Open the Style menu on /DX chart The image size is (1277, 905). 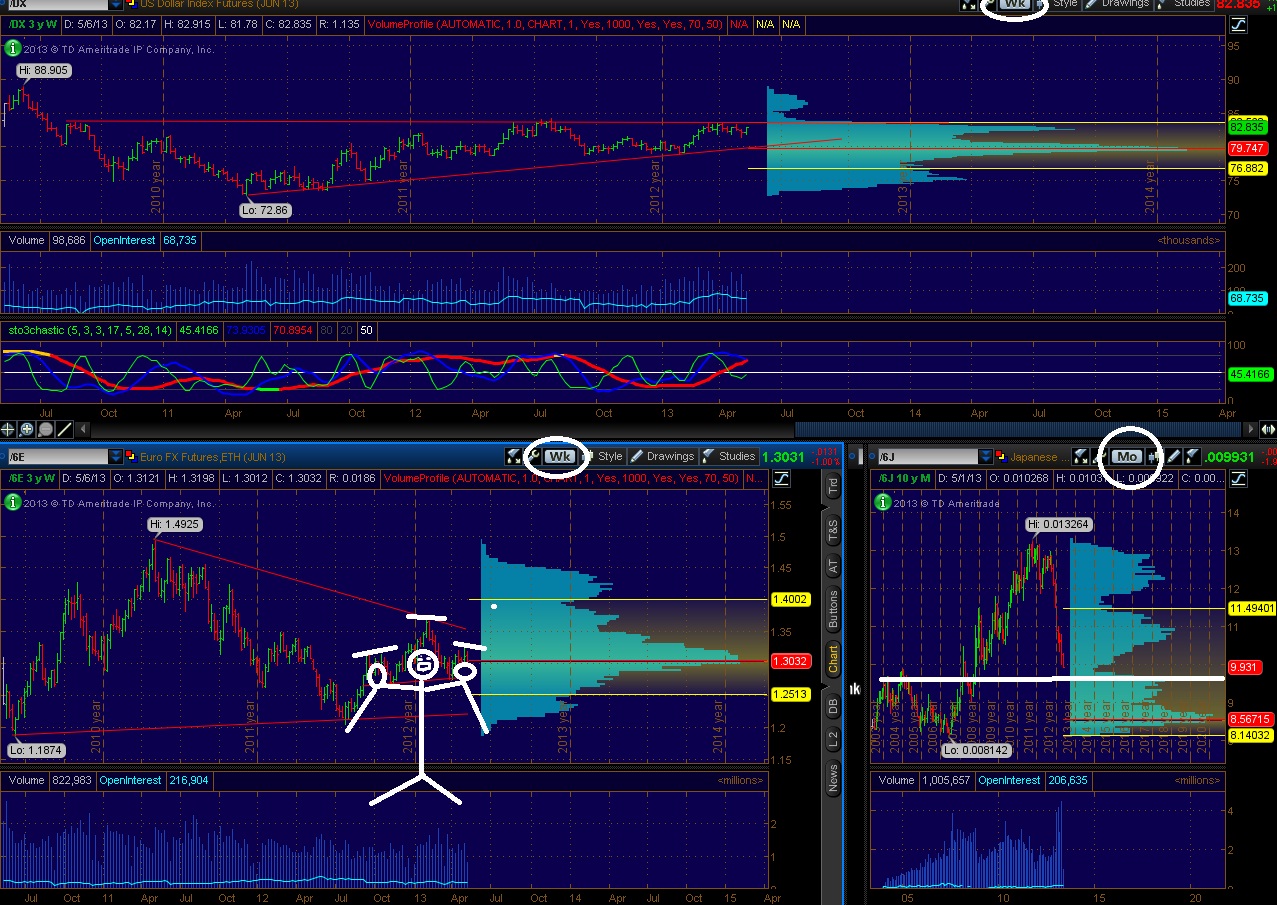click(x=1060, y=4)
